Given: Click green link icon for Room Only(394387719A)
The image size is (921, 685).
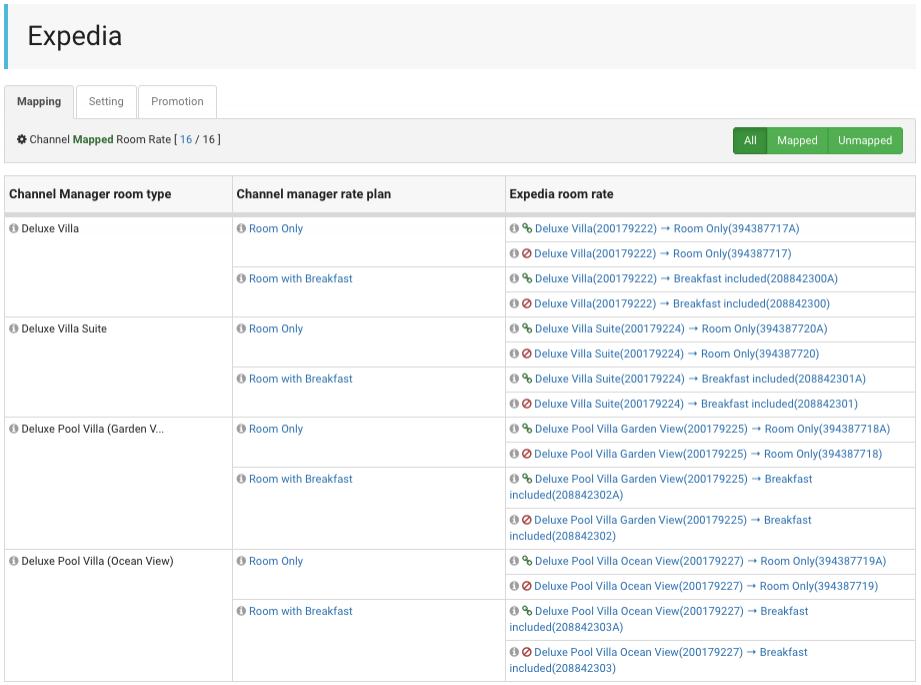Looking at the screenshot, I should point(527,561).
